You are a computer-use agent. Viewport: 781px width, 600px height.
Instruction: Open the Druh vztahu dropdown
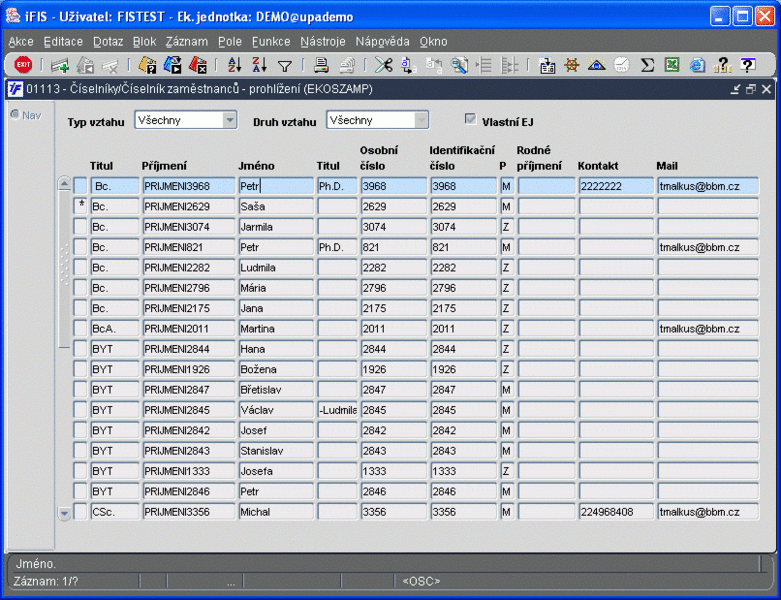point(421,120)
